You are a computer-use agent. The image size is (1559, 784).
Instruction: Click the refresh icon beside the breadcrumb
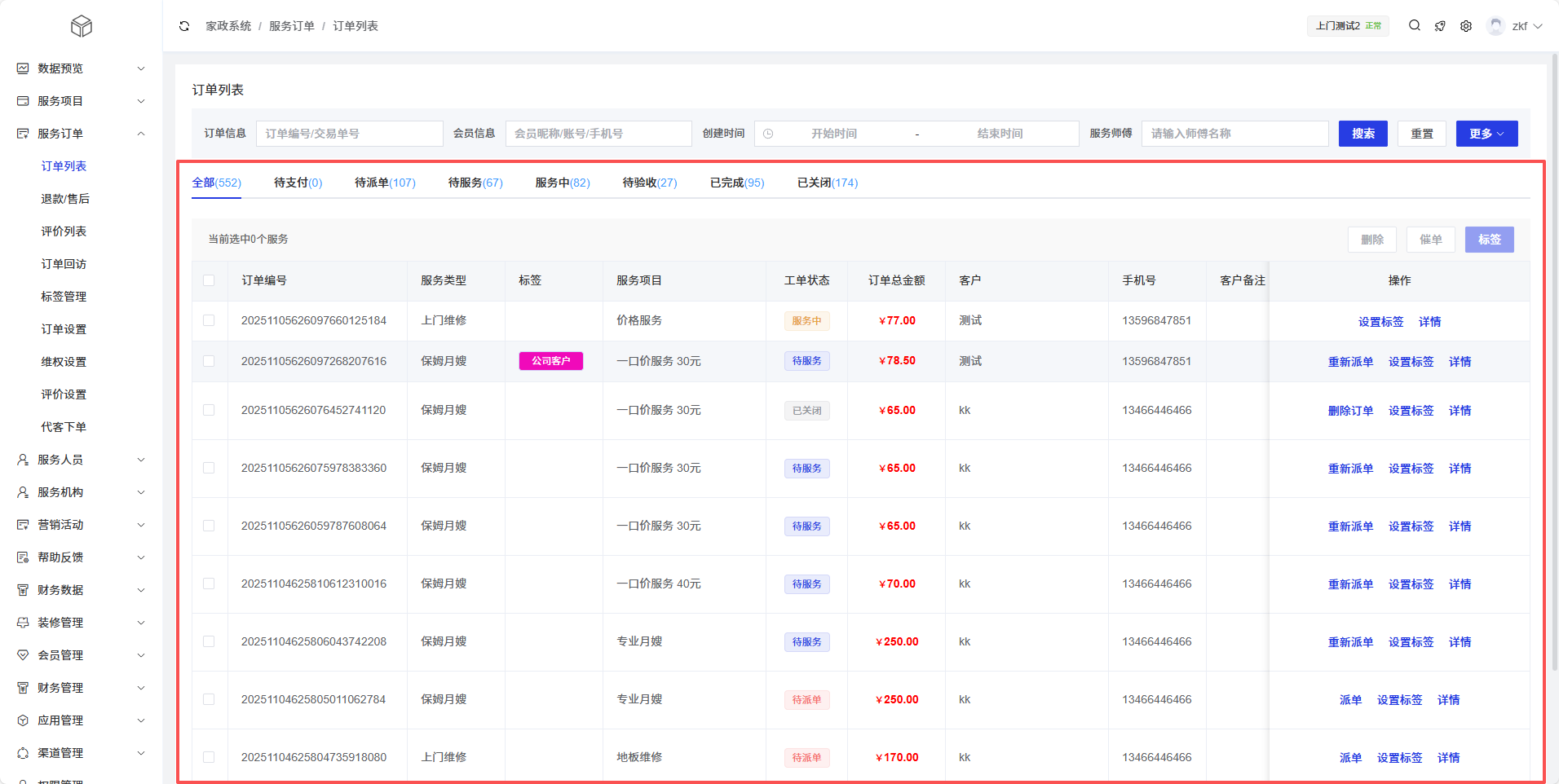pyautogui.click(x=184, y=26)
